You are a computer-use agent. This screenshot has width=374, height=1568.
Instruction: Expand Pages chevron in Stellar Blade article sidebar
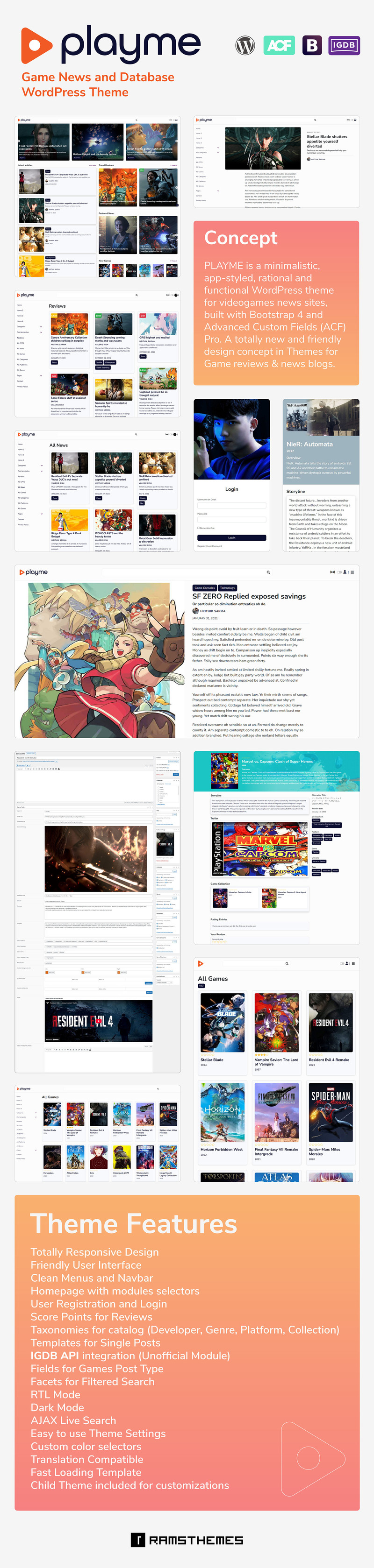[x=218, y=191]
